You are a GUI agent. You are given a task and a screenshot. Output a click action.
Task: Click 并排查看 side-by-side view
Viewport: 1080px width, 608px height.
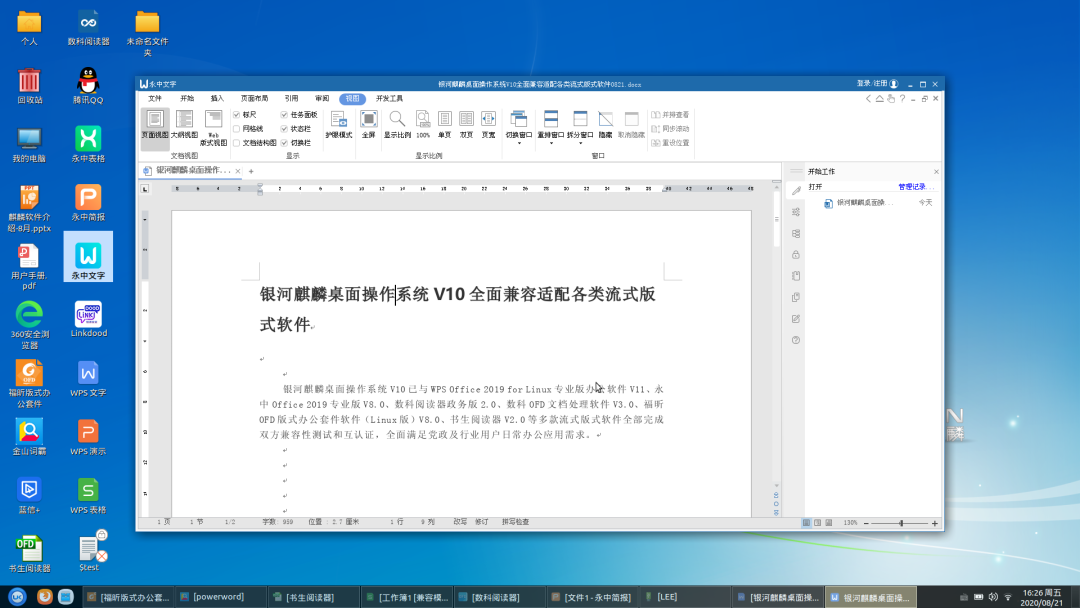pos(670,115)
